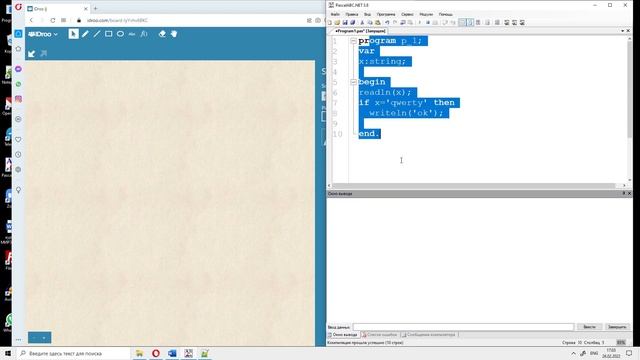This screenshot has width=640, height=360.
Task: Open the IDroo logo dropdown menu
Action: pyautogui.click(x=43, y=34)
